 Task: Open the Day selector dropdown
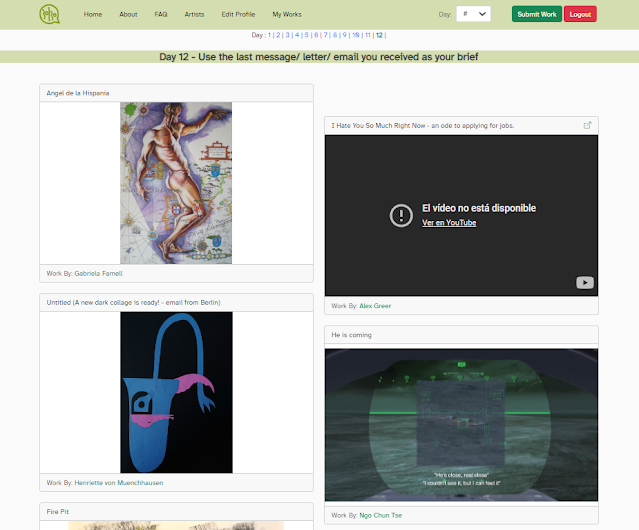(x=473, y=14)
